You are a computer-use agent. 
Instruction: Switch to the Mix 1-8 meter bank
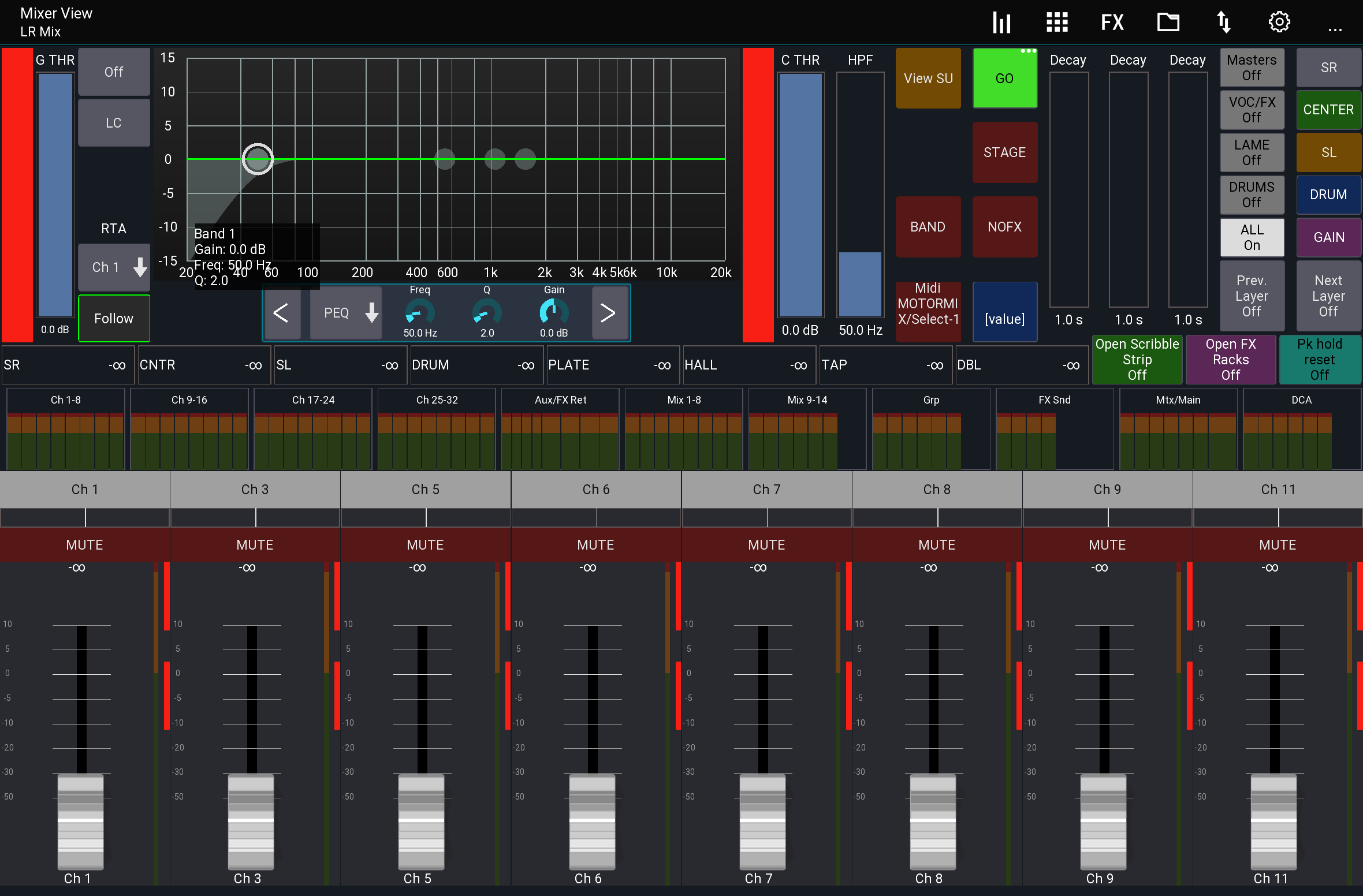683,399
